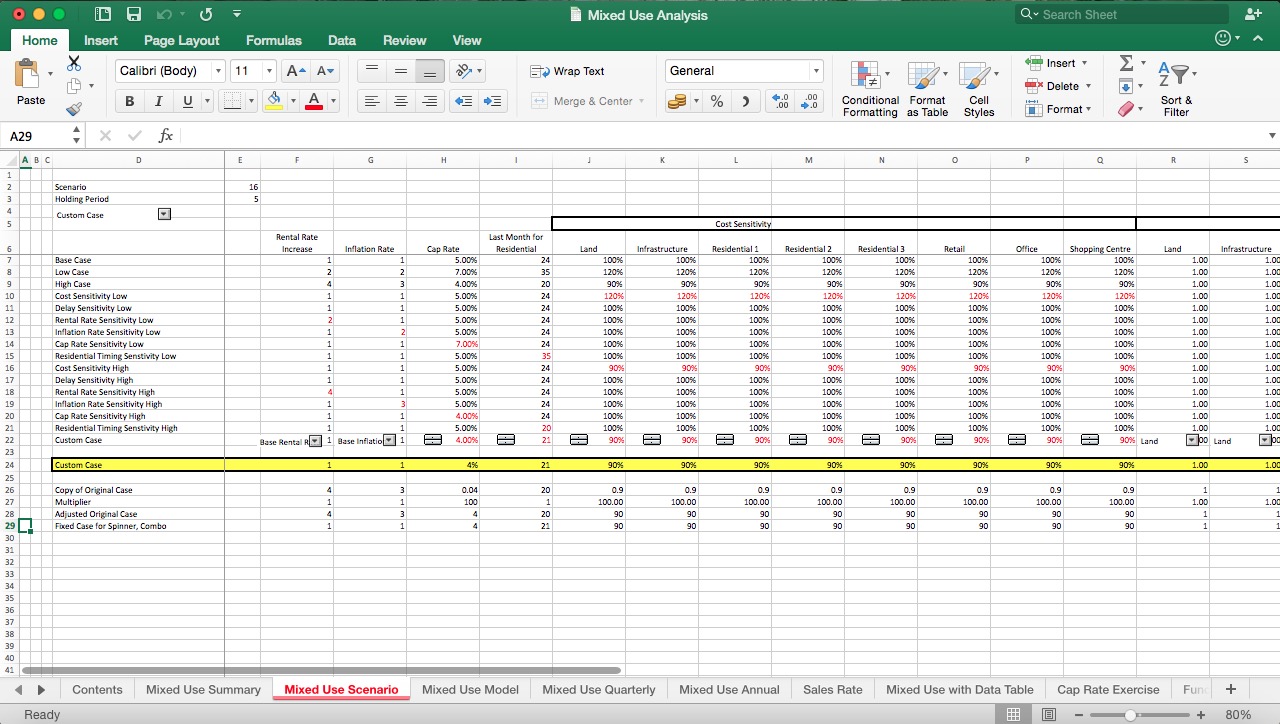Open the Formulas ribbon tab
This screenshot has height=724, width=1280.
(x=273, y=40)
